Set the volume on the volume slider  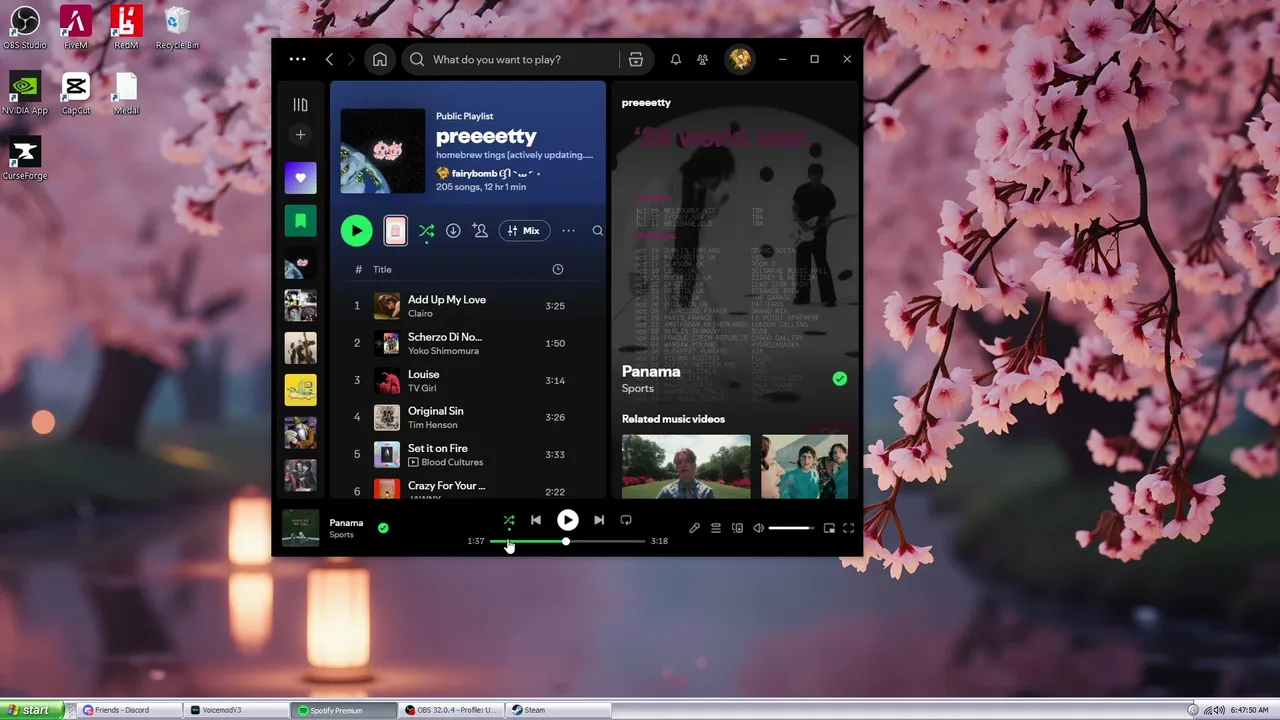(791, 528)
